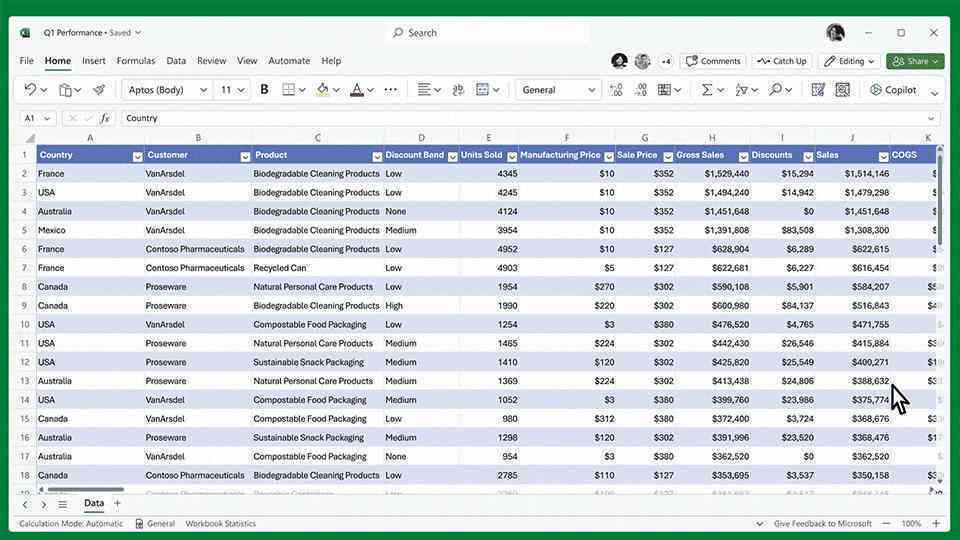Toggle bold formatting
Viewport: 960px width, 540px height.
coord(264,89)
